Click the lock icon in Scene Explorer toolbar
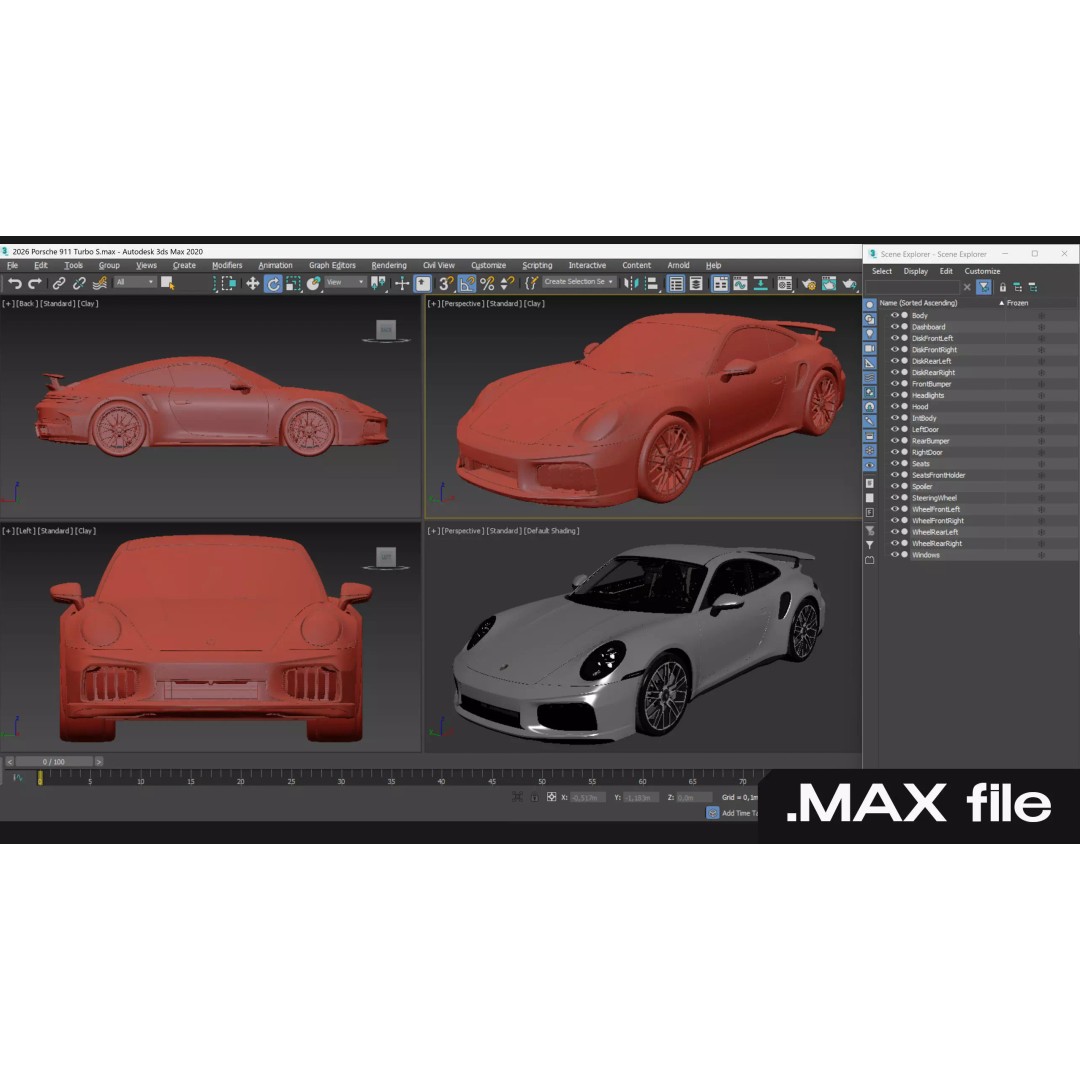This screenshot has width=1080, height=1080. pyautogui.click(x=1003, y=287)
